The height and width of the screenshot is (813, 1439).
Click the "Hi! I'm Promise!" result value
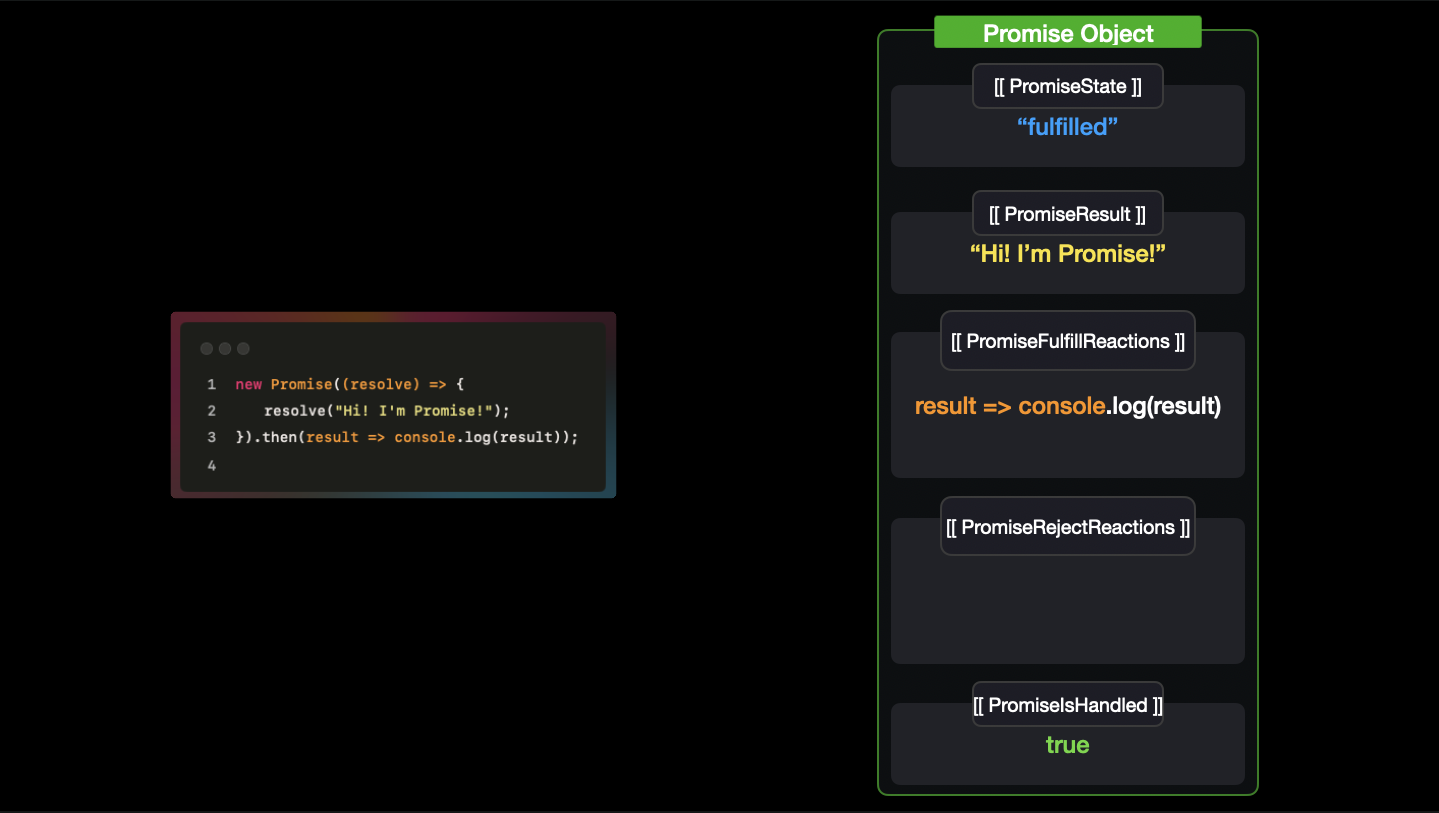tap(1067, 254)
